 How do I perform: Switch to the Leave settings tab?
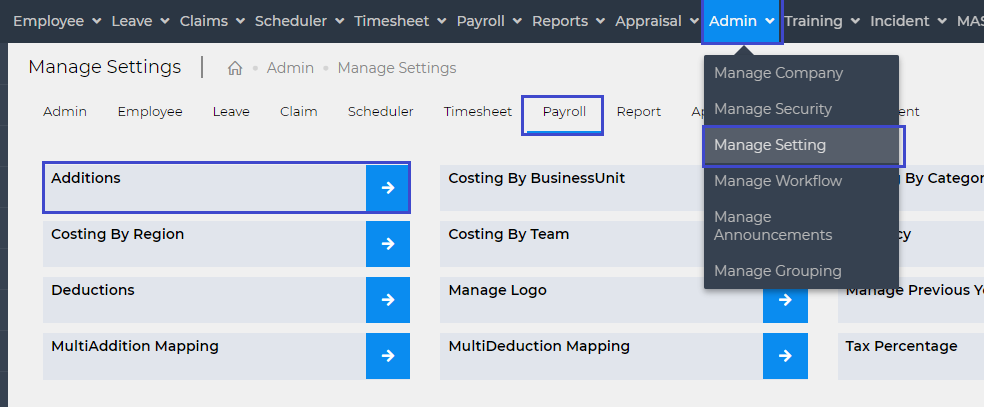pyautogui.click(x=231, y=112)
